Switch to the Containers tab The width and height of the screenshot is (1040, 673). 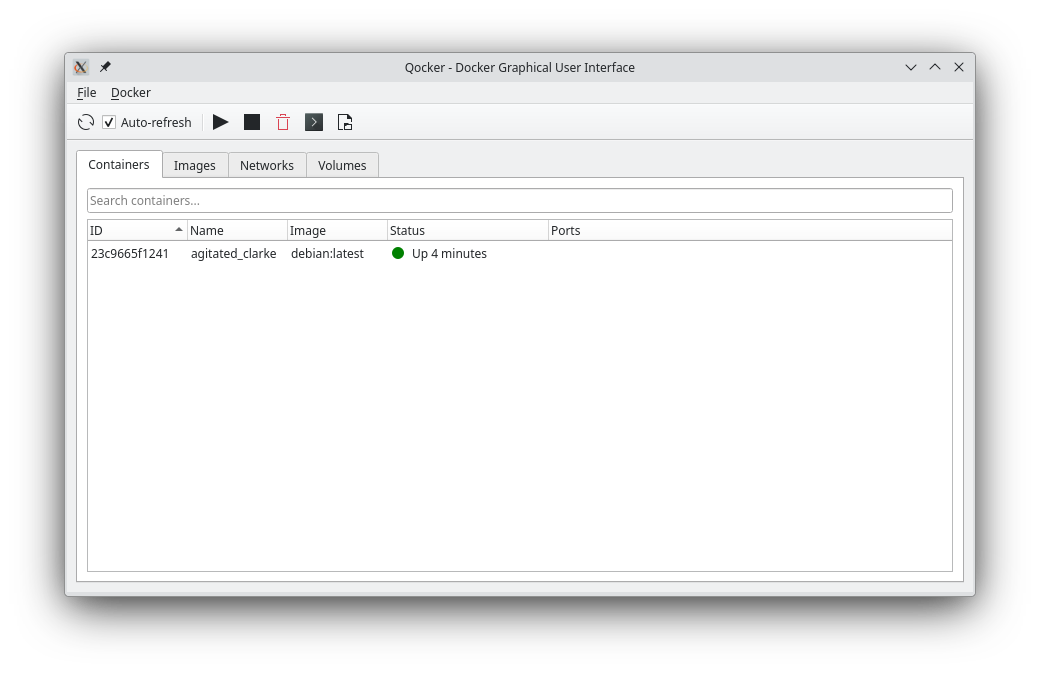coord(119,164)
